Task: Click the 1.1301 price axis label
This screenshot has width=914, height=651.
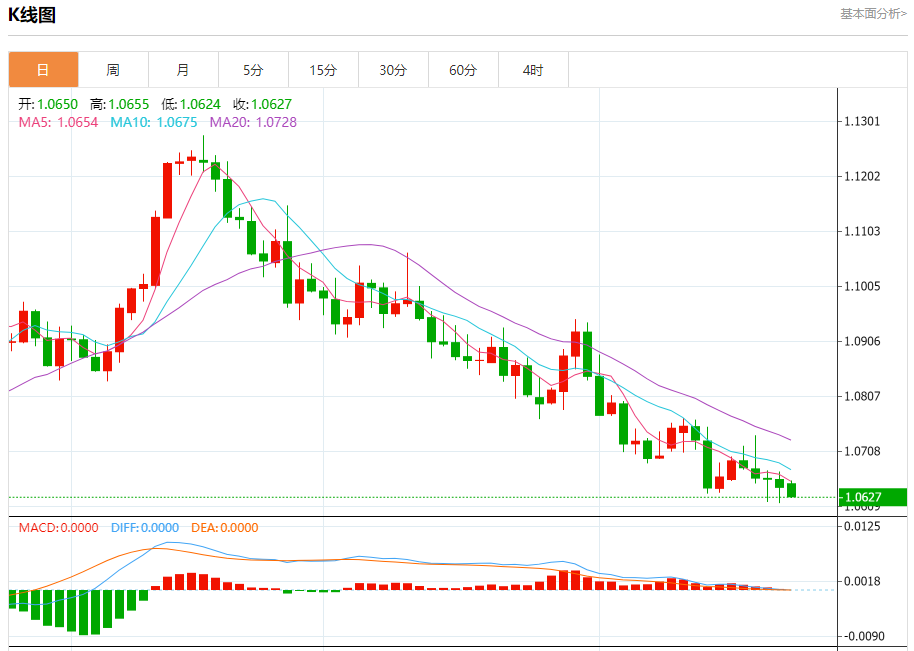Action: click(x=862, y=121)
